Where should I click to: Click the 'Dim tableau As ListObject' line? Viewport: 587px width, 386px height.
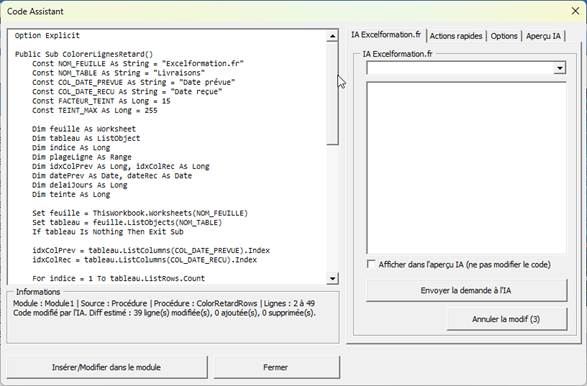point(86,139)
